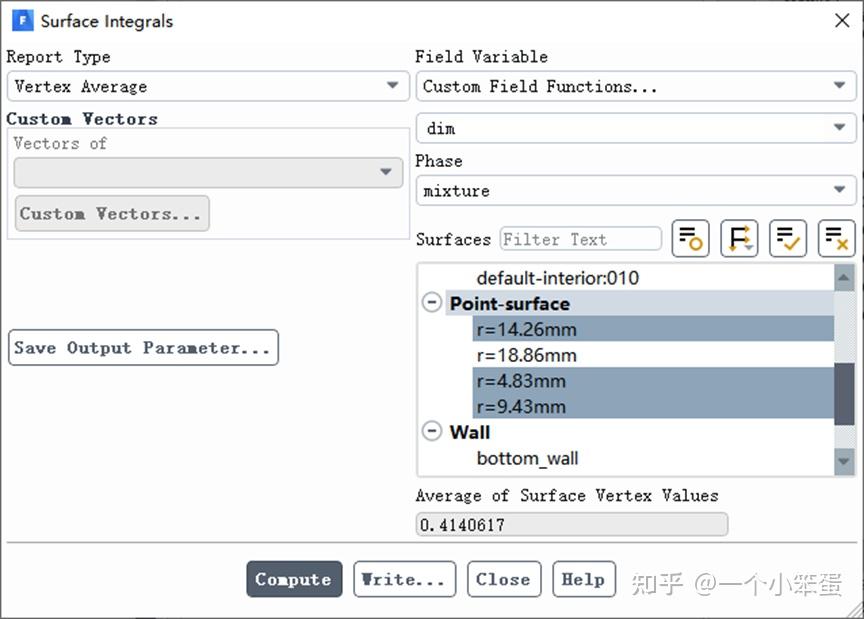
Task: Click the filter surfaces by type icon
Action: 739,239
